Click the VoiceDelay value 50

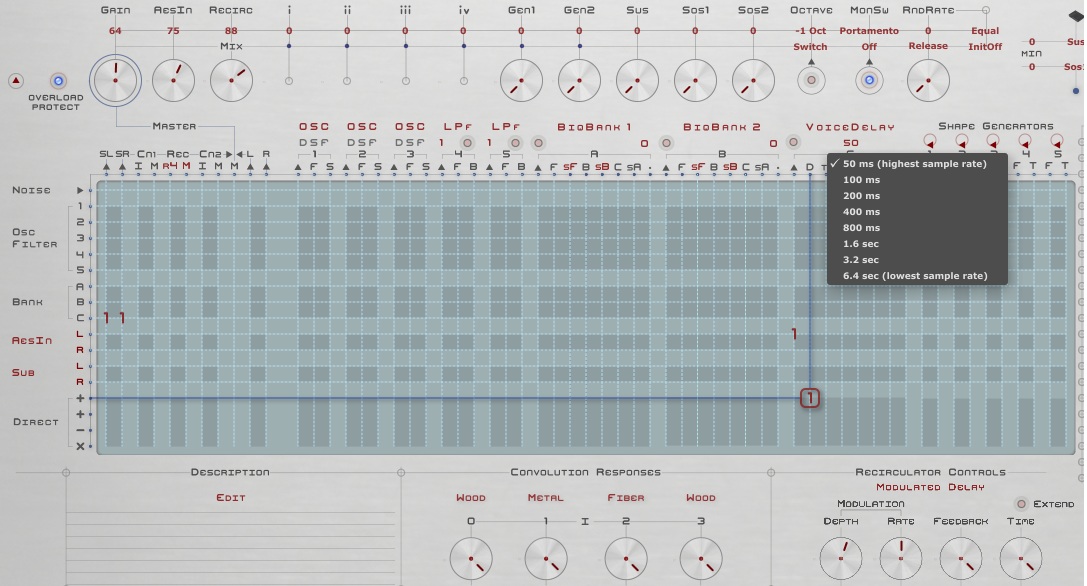click(851, 143)
